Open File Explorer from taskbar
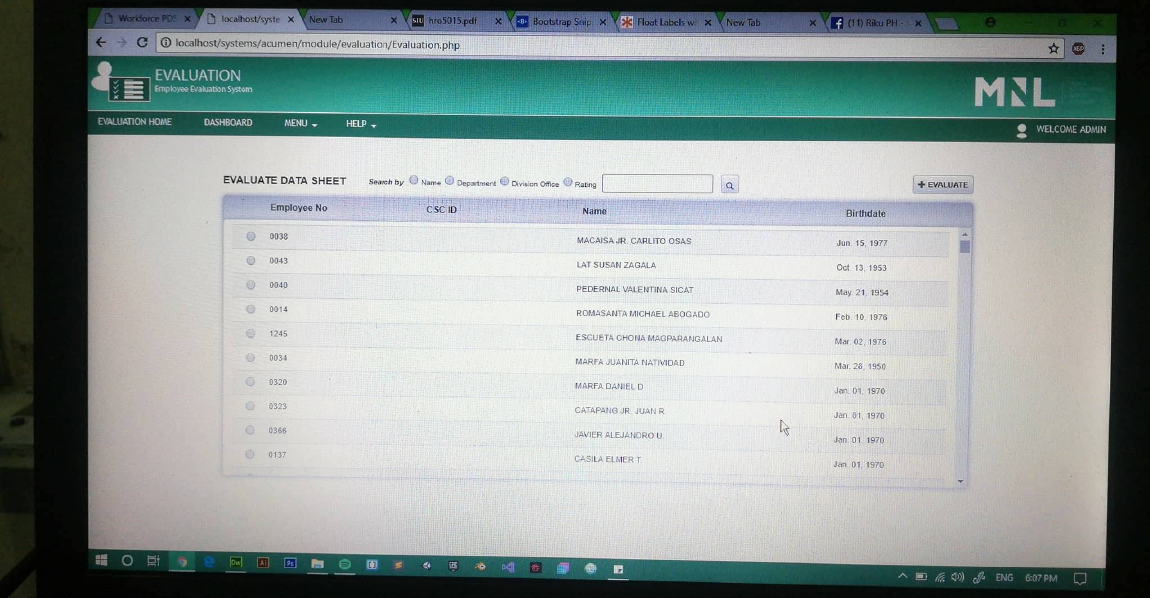 point(317,564)
